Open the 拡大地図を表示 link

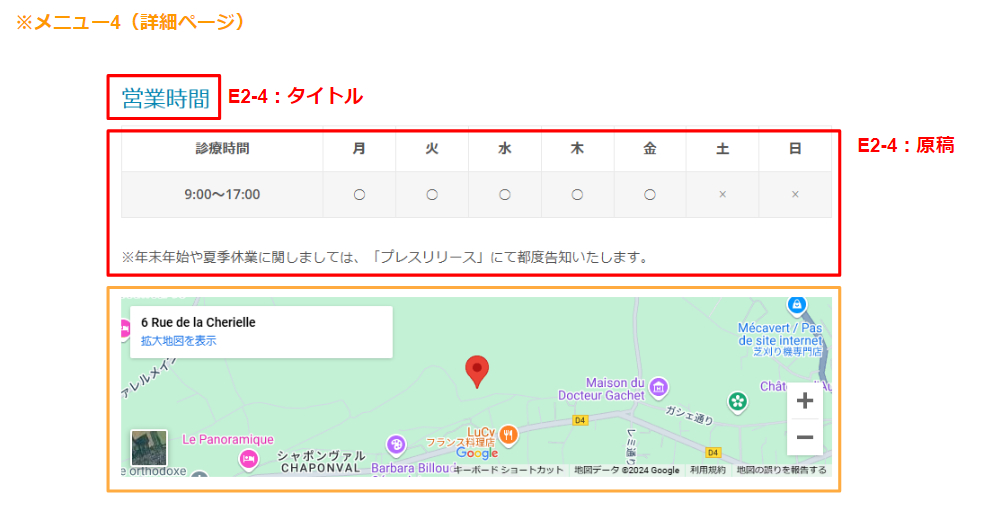179,341
